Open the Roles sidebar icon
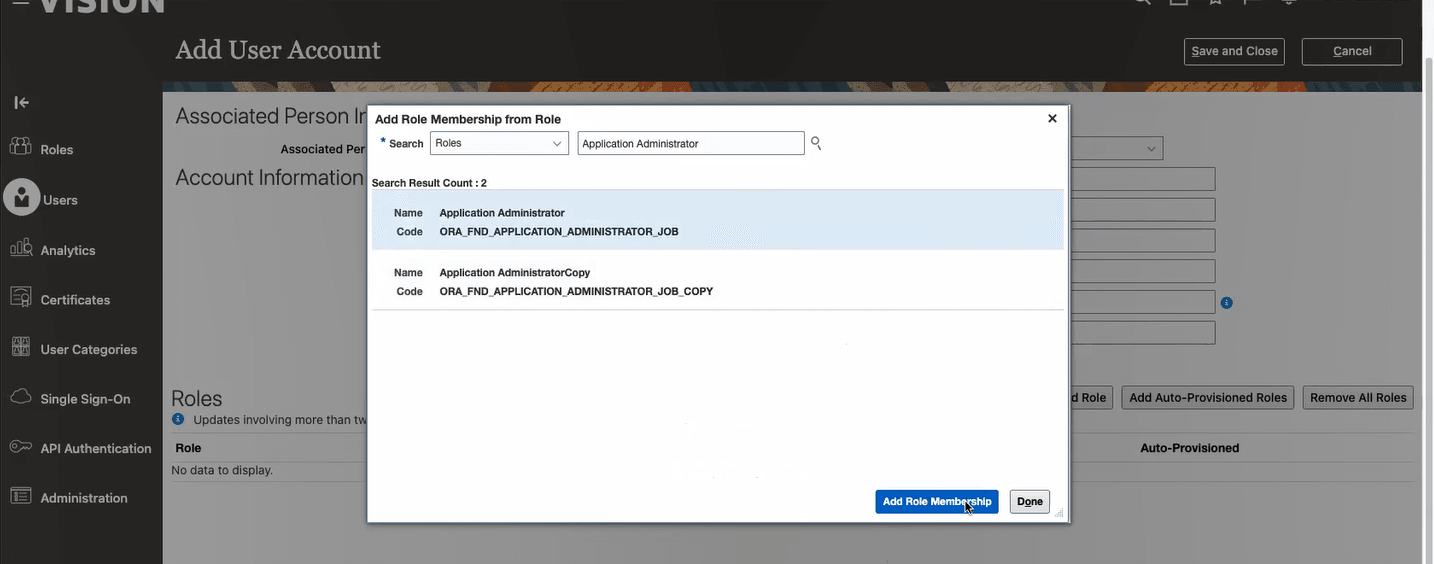Image resolution: width=1434 pixels, height=564 pixels. pyautogui.click(x=21, y=148)
